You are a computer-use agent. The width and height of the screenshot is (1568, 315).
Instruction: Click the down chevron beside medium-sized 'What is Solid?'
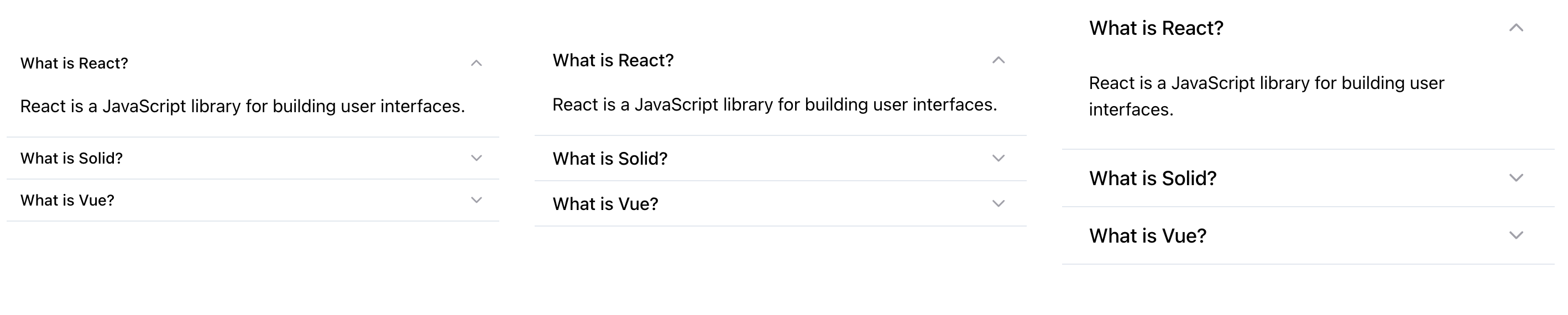999,158
